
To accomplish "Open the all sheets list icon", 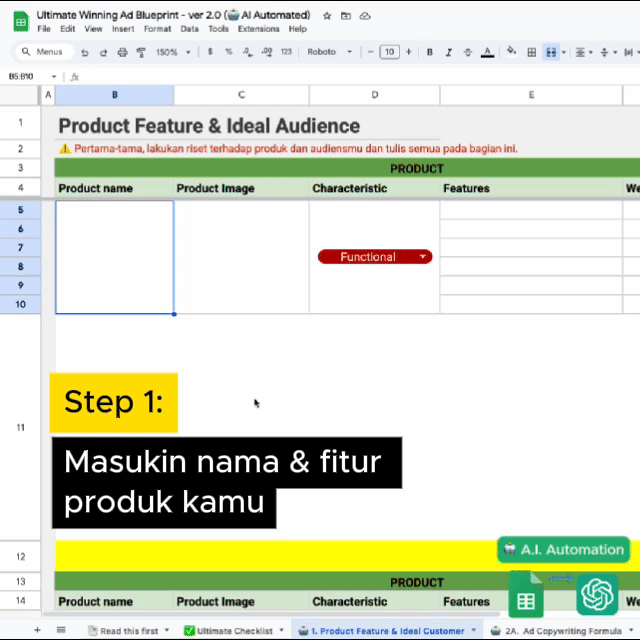I will (x=61, y=630).
